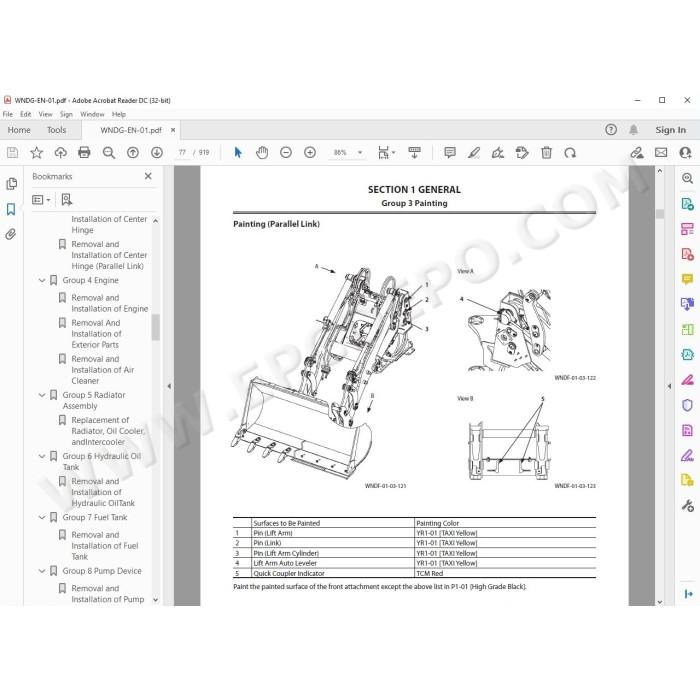This screenshot has width=700, height=700.
Task: Open the Window menu
Action: [x=92, y=114]
